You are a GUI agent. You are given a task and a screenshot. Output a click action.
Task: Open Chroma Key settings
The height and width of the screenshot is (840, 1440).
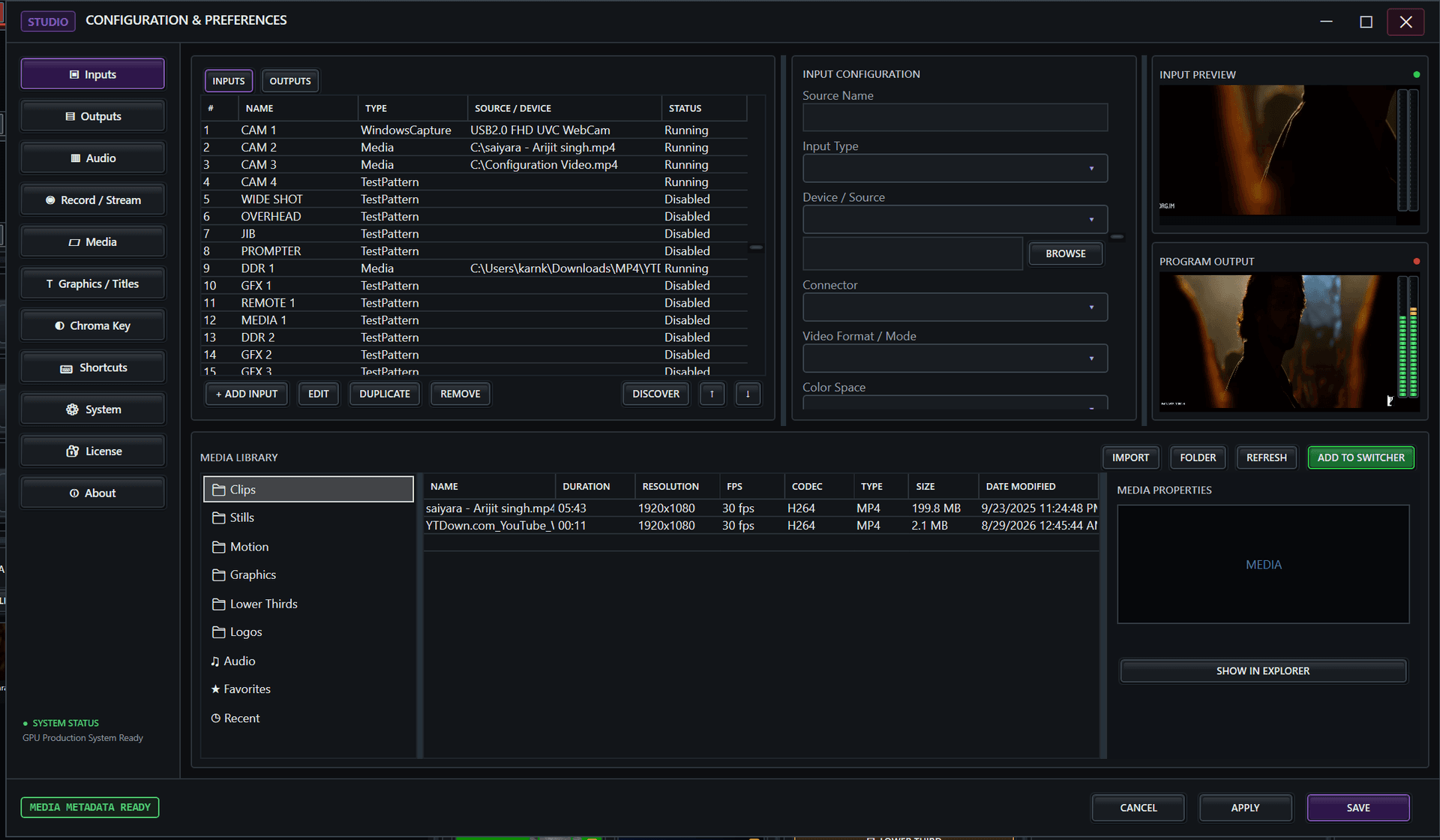click(92, 325)
